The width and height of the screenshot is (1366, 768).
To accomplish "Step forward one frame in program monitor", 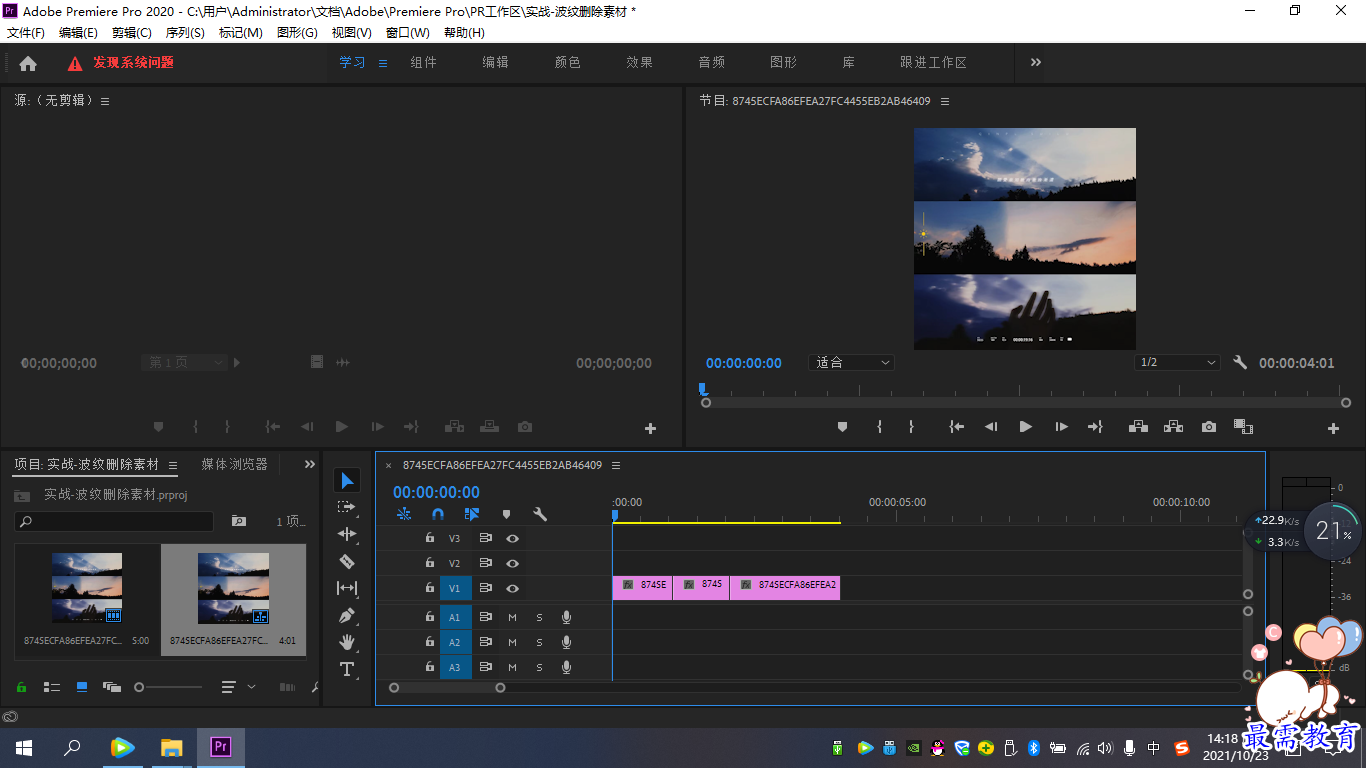I will point(1061,427).
